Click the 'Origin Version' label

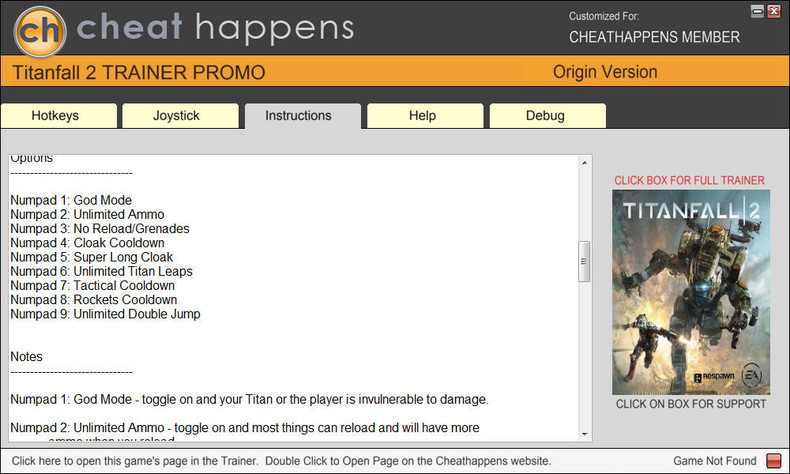605,72
